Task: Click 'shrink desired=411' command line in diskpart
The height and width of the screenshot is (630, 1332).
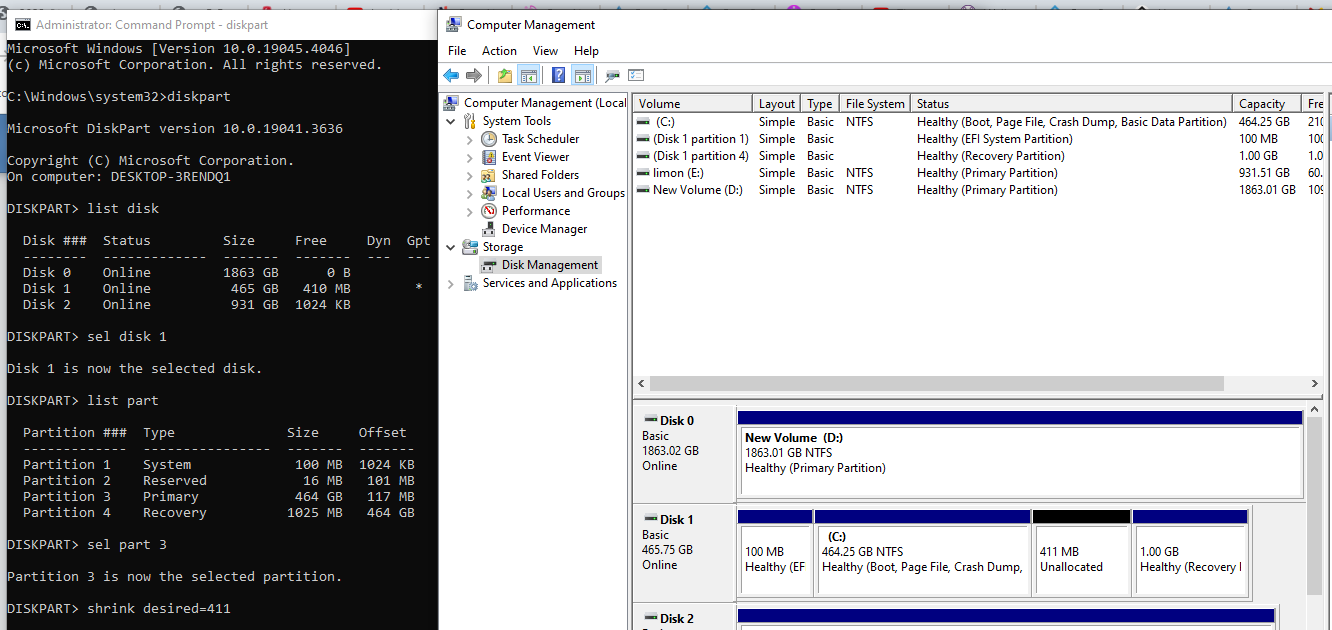Action: coord(119,608)
